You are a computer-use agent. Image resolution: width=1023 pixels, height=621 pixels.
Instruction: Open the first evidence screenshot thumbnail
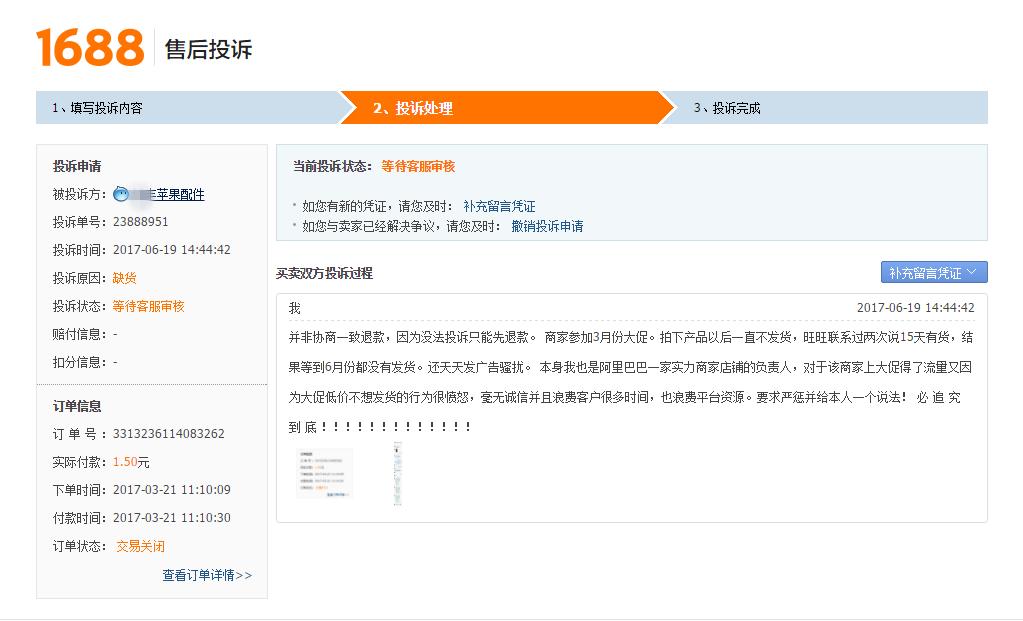click(322, 475)
